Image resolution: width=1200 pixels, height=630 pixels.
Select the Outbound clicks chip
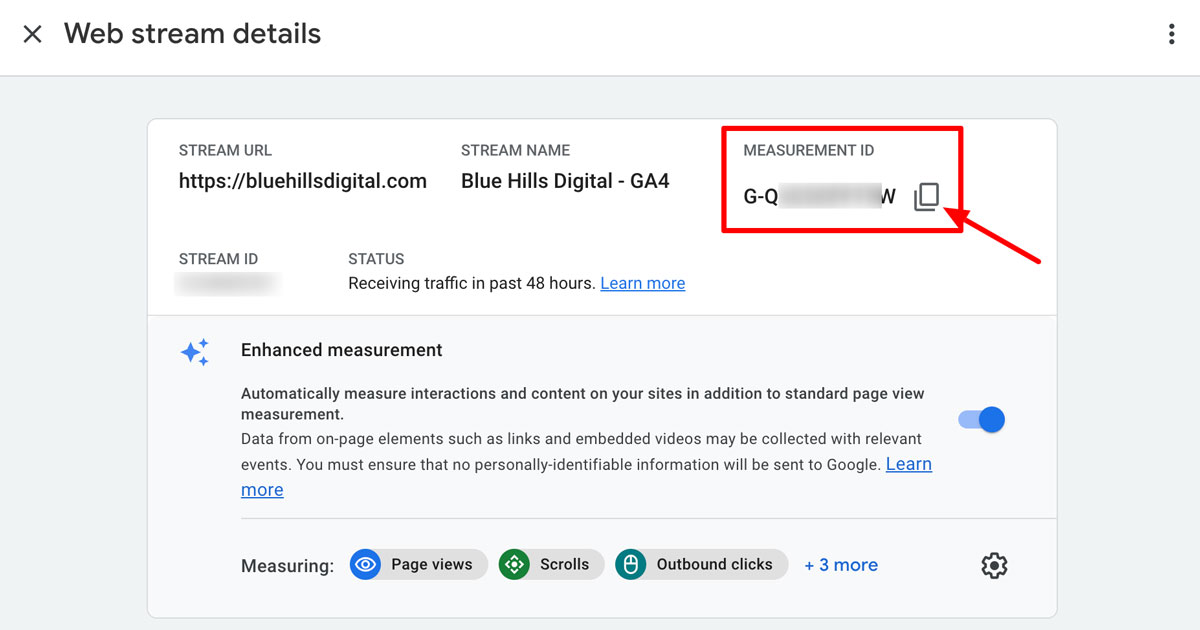(x=701, y=564)
